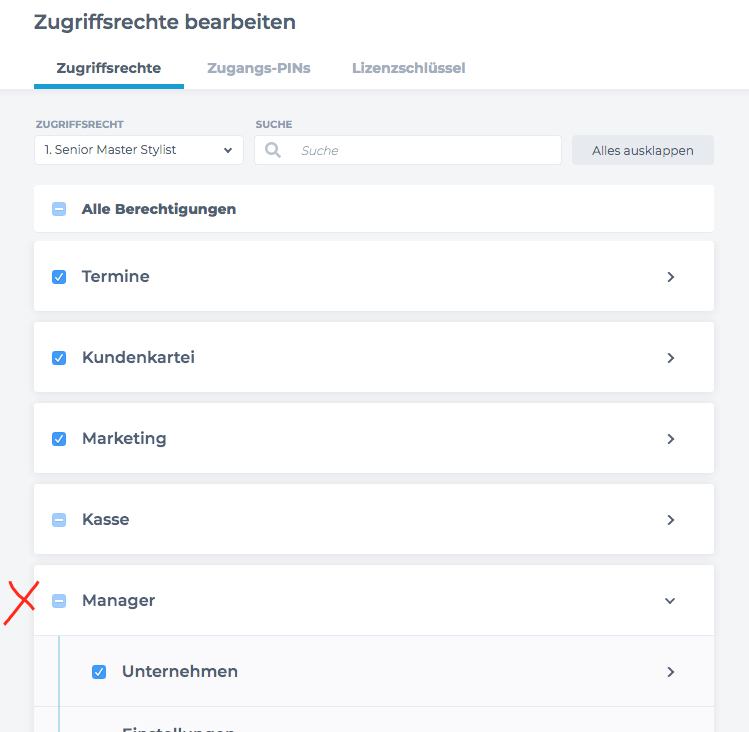Click the Alles ausklappen button
Viewport: 749px width, 732px height.
coord(642,150)
